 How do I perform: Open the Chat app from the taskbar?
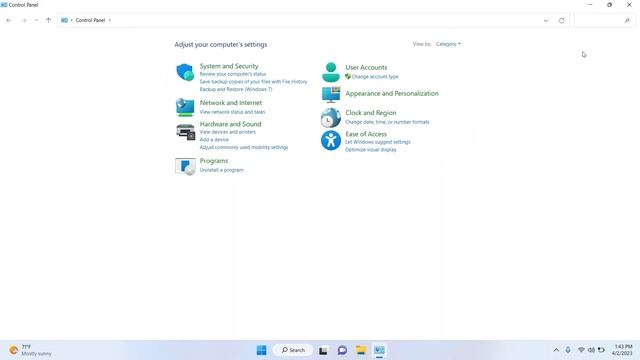click(342, 350)
